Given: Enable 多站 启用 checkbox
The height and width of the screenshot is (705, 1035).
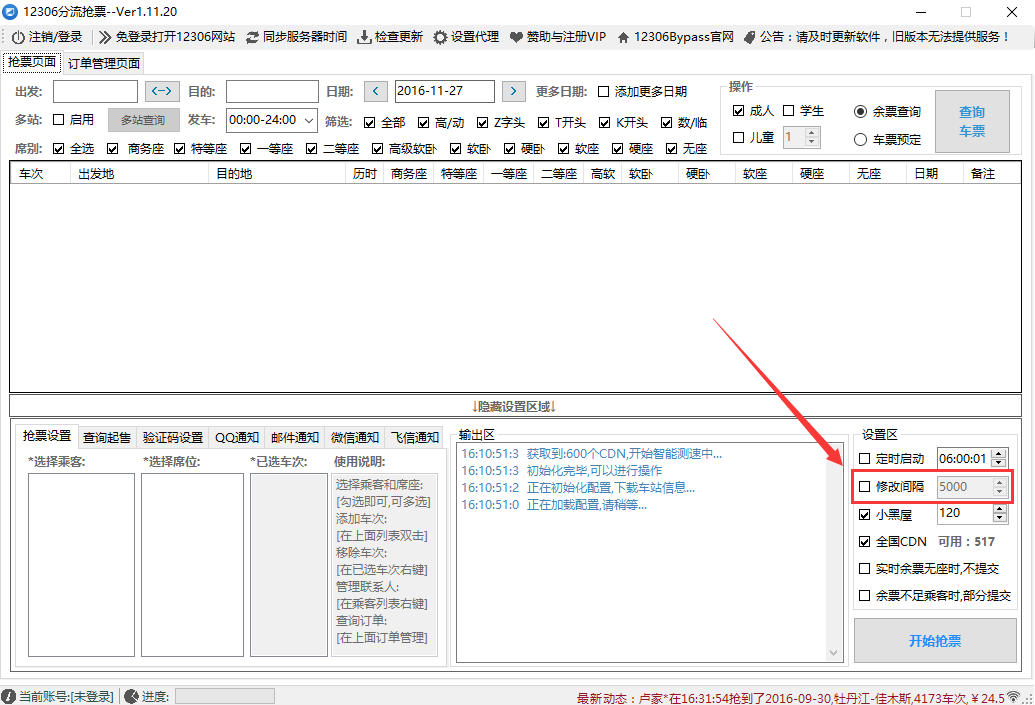Looking at the screenshot, I should 58,119.
